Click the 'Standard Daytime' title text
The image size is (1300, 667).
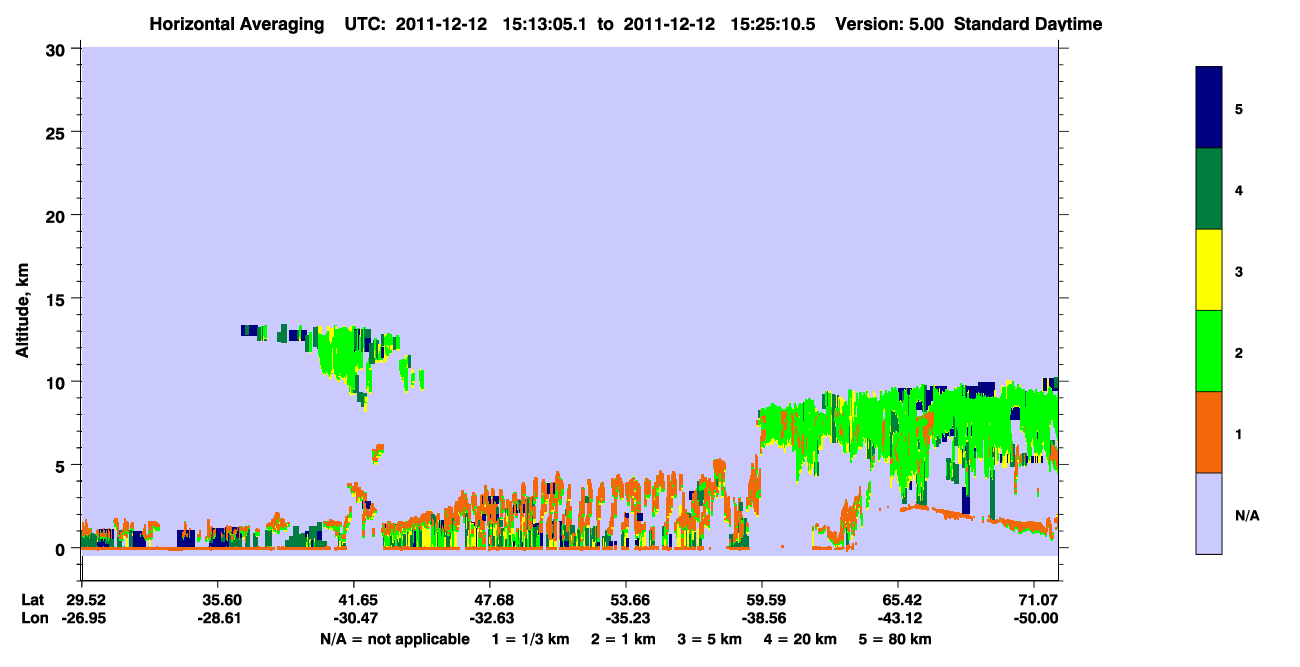pos(1028,24)
